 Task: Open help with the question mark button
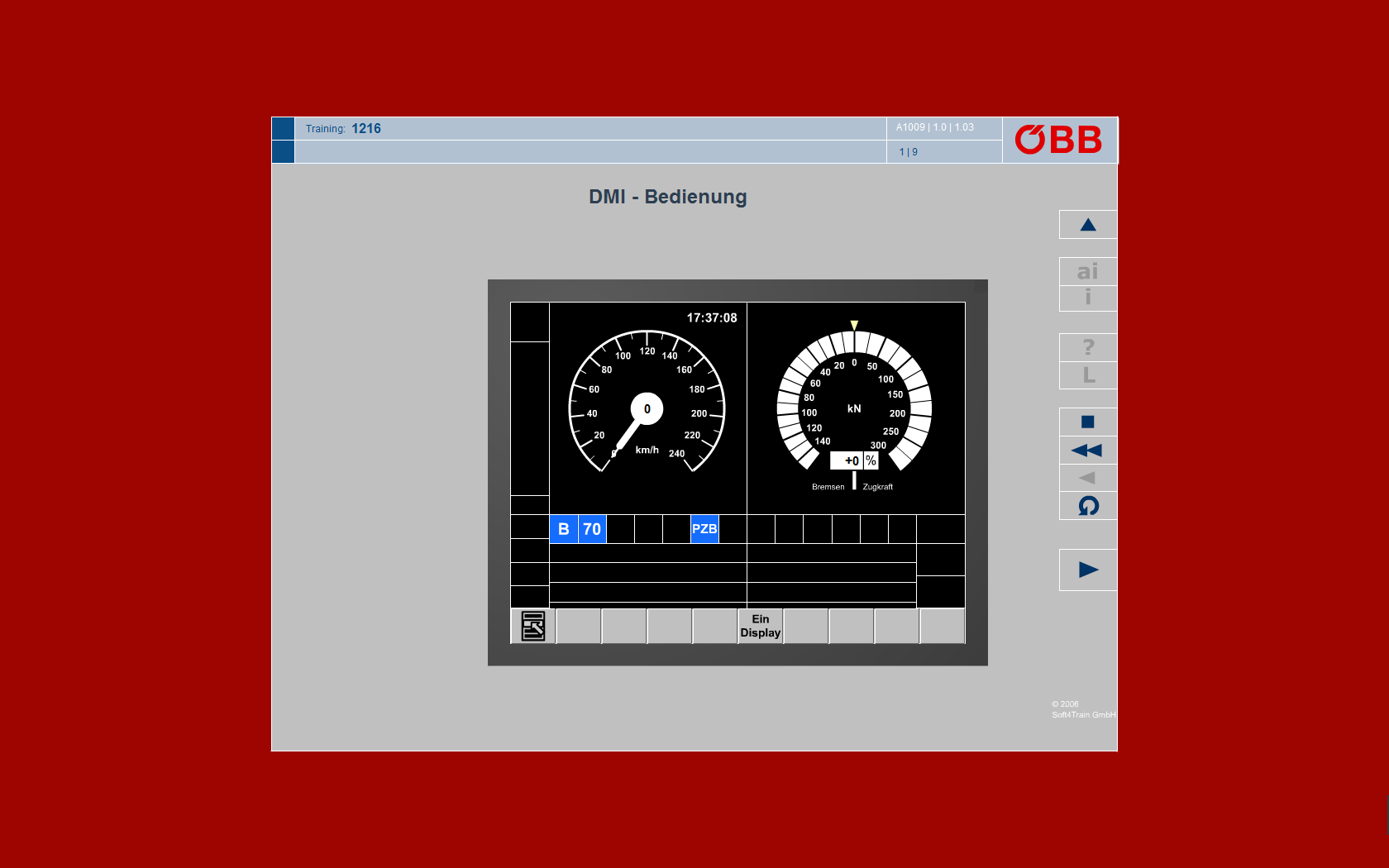point(1088,347)
